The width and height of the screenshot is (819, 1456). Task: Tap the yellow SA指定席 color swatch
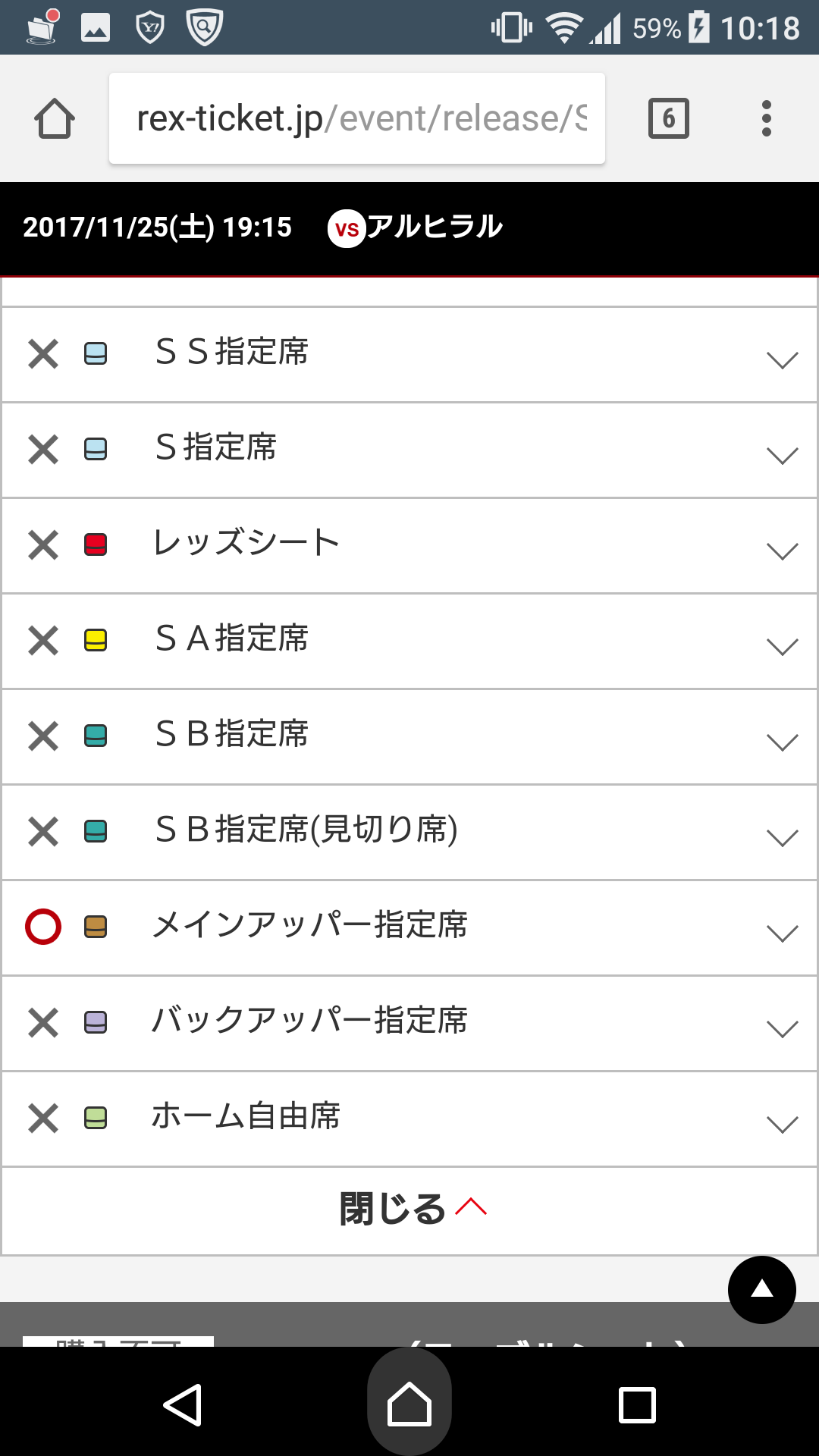[x=96, y=640]
